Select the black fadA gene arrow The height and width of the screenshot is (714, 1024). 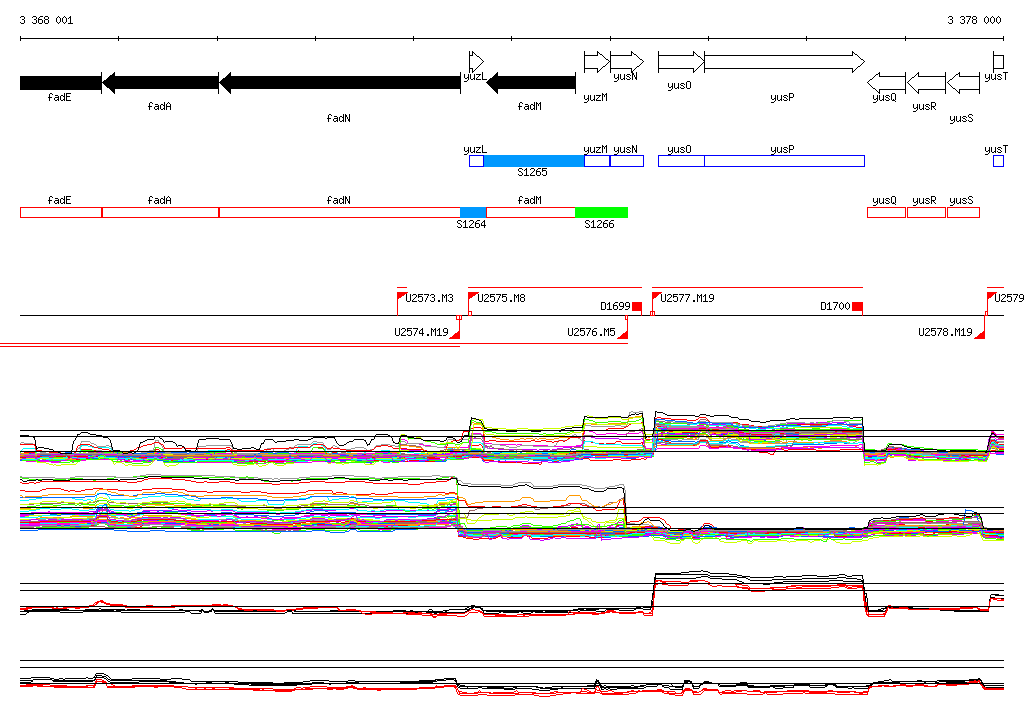(161, 83)
